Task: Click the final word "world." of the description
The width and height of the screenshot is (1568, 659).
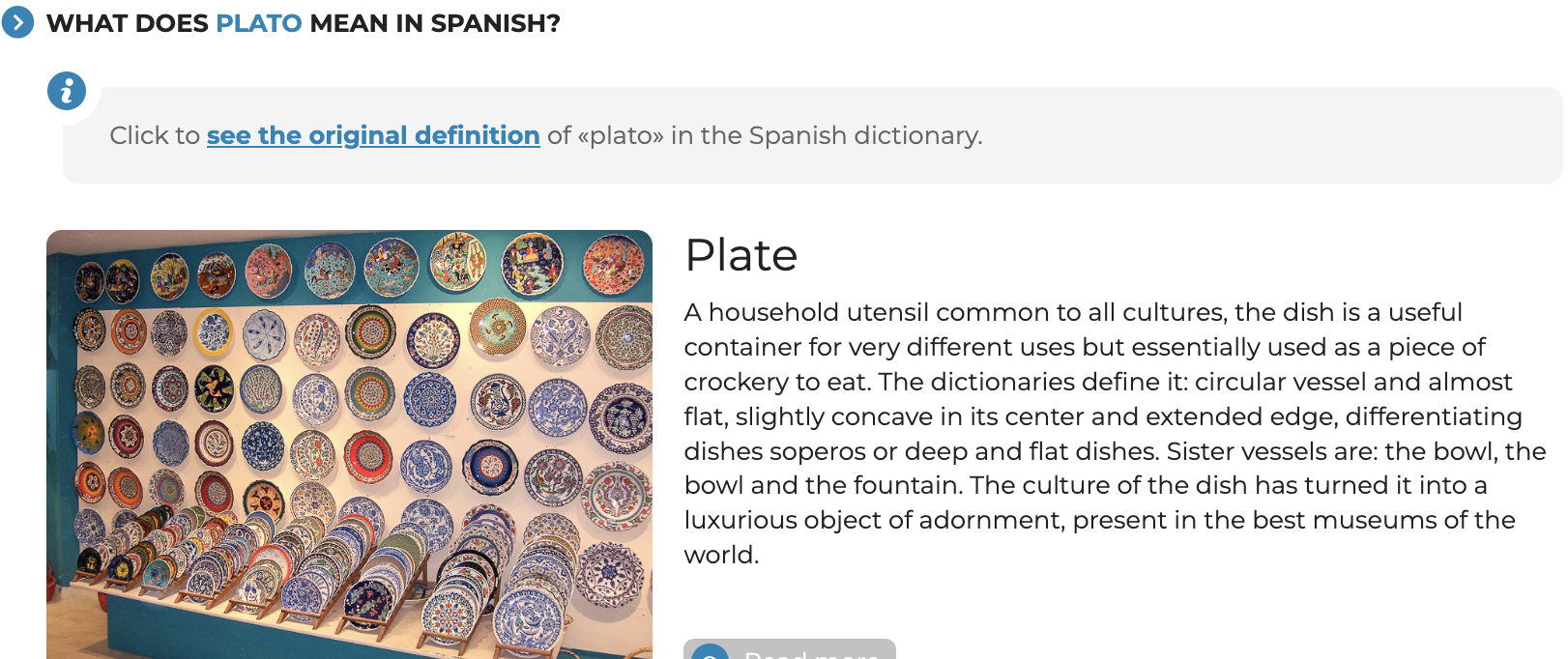Action: (x=721, y=555)
